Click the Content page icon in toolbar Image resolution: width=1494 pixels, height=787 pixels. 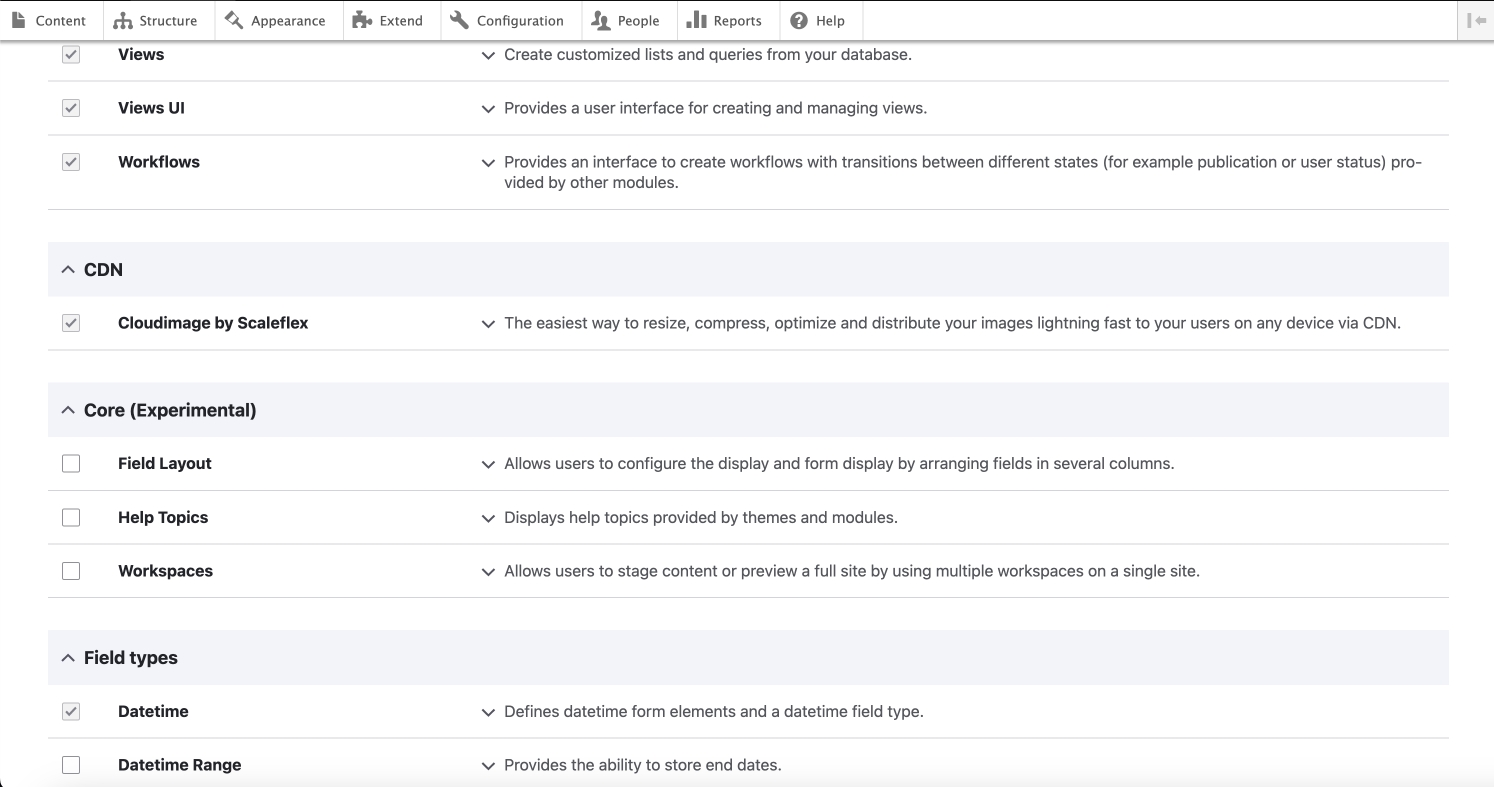click(x=18, y=20)
